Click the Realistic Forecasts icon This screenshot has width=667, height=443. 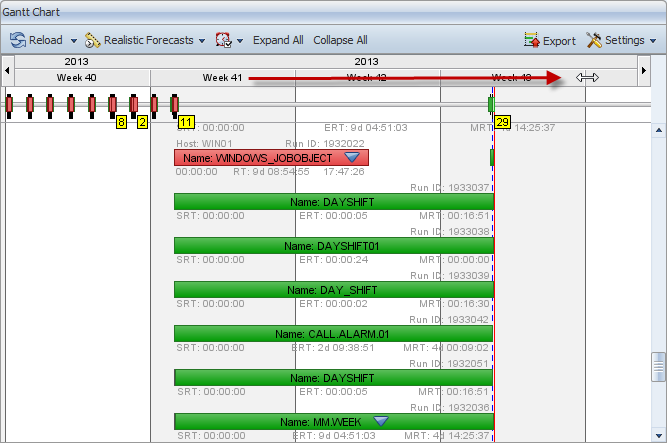(x=93, y=41)
